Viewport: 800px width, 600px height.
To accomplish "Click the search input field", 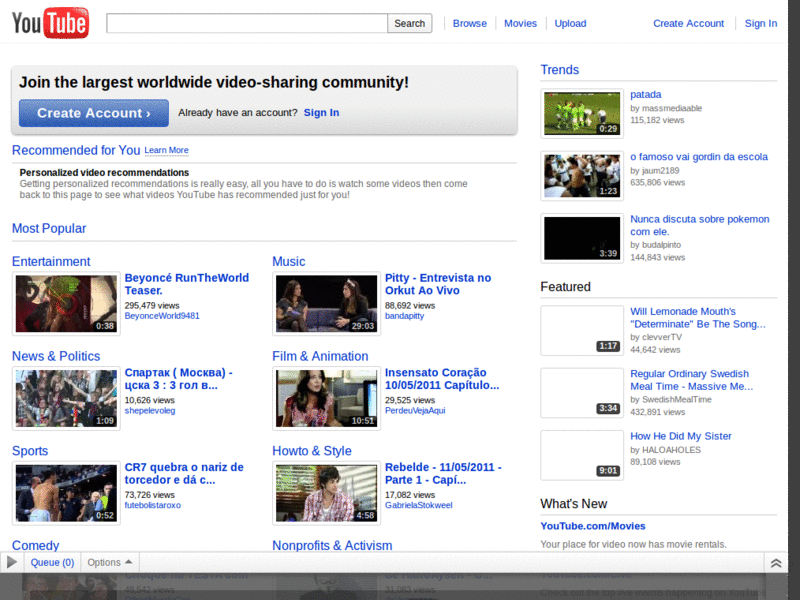I will pyautogui.click(x=247, y=23).
